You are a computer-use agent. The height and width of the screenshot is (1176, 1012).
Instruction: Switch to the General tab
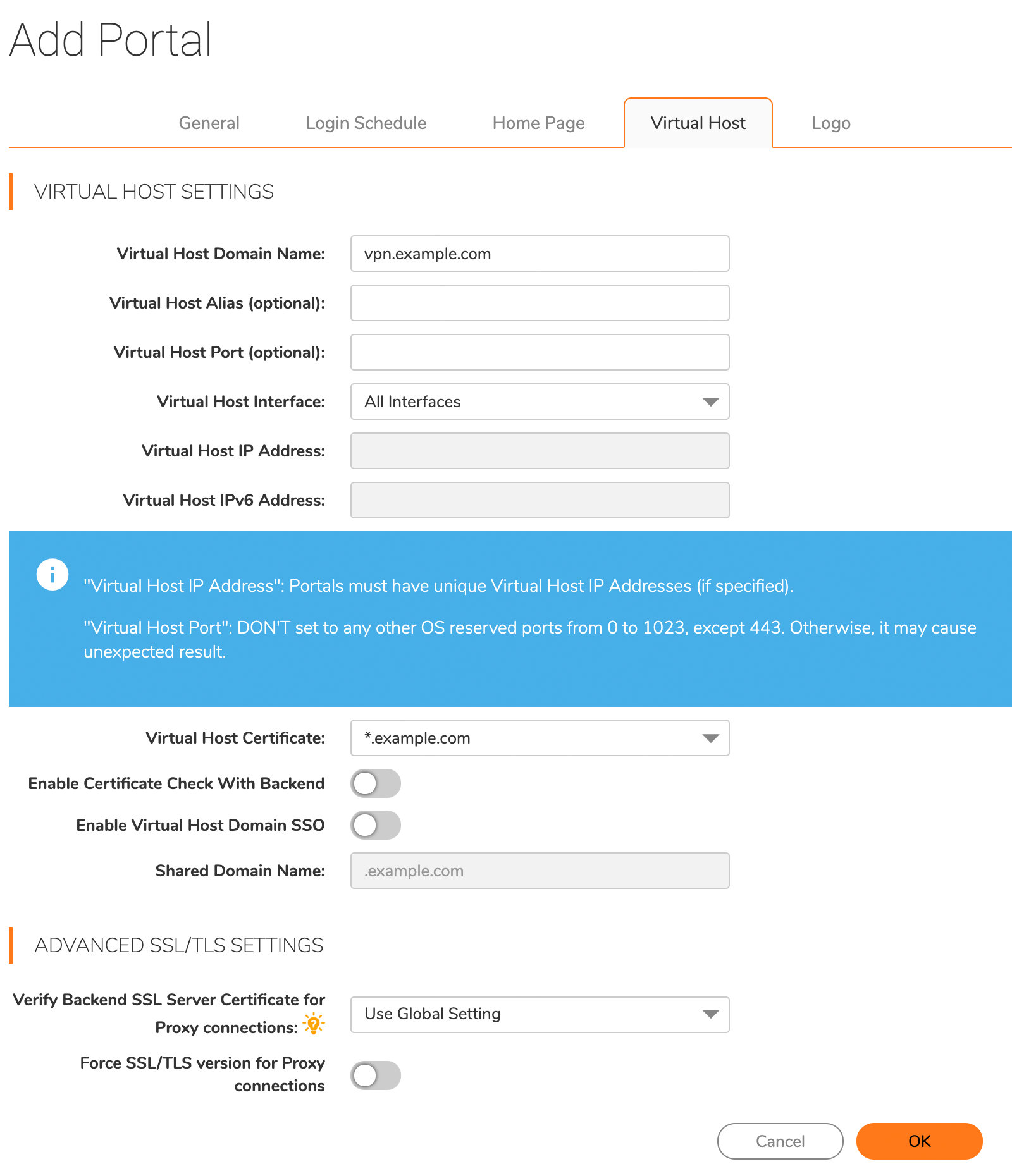[209, 123]
